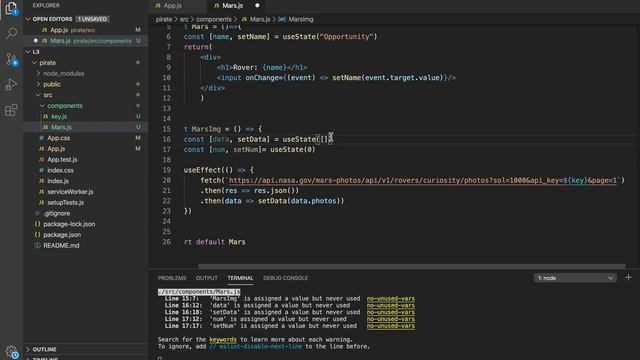Open the Run and Debug view

(11, 84)
